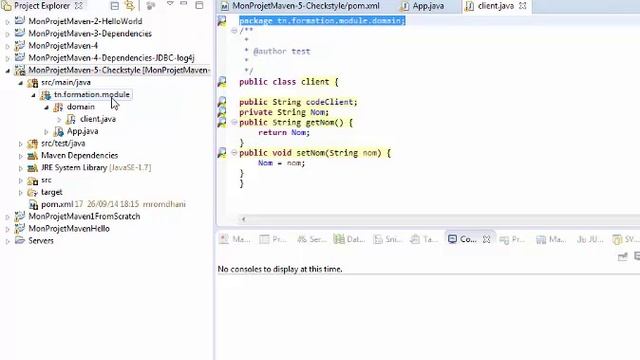Collapse MonProjetMaven-5-Checkstyle project
This screenshot has height=360, width=640.
tap(7, 71)
